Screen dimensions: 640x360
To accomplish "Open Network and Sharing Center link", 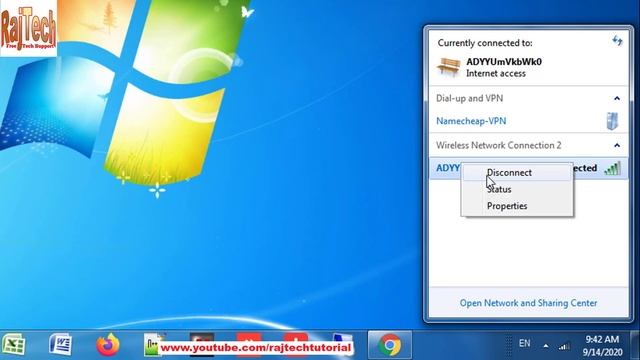I will (528, 303).
